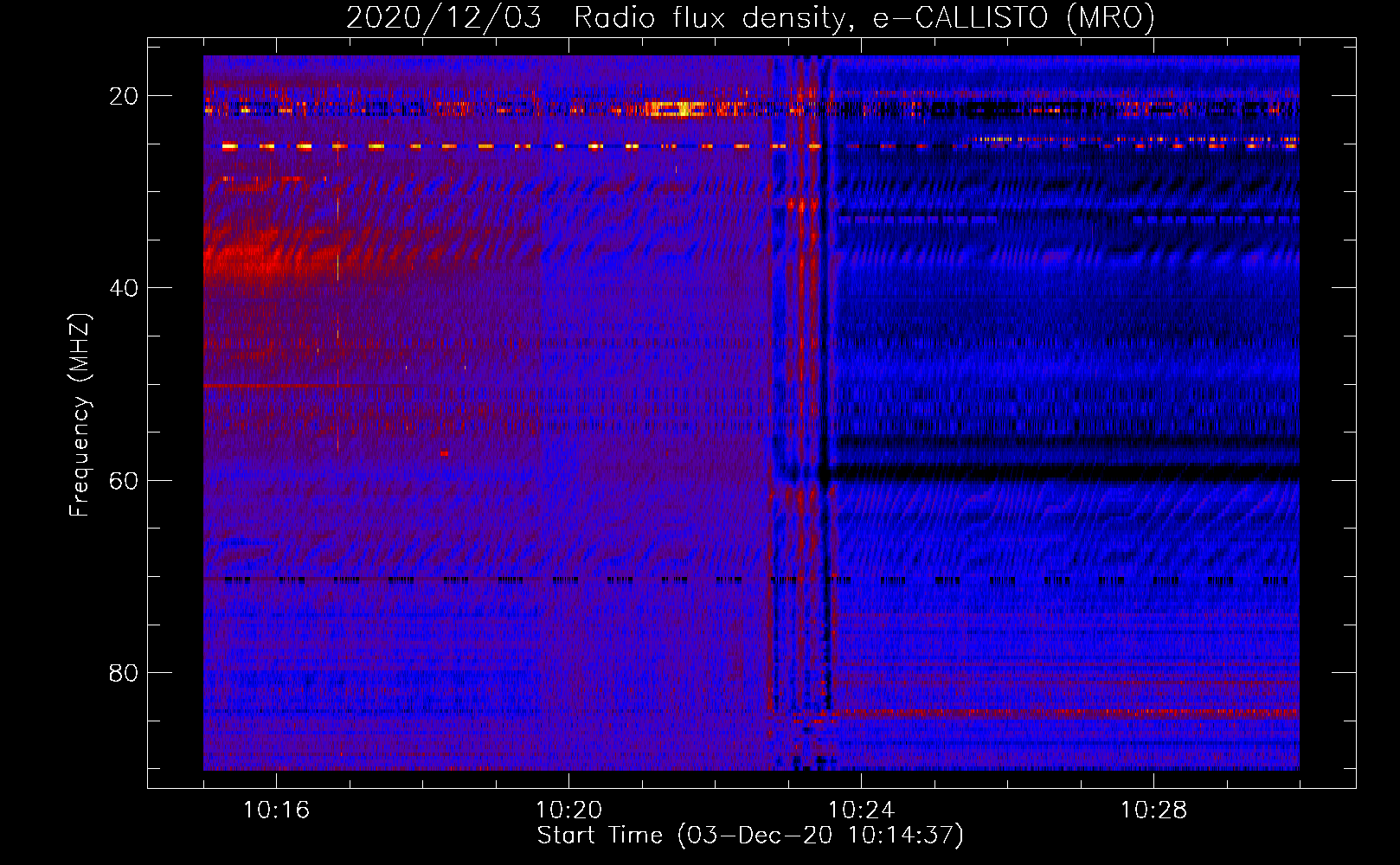
Task: Click the plot title '2020/12/03 Radio flux density, e-CALLISTO (MRO)'
Action: (x=750, y=17)
